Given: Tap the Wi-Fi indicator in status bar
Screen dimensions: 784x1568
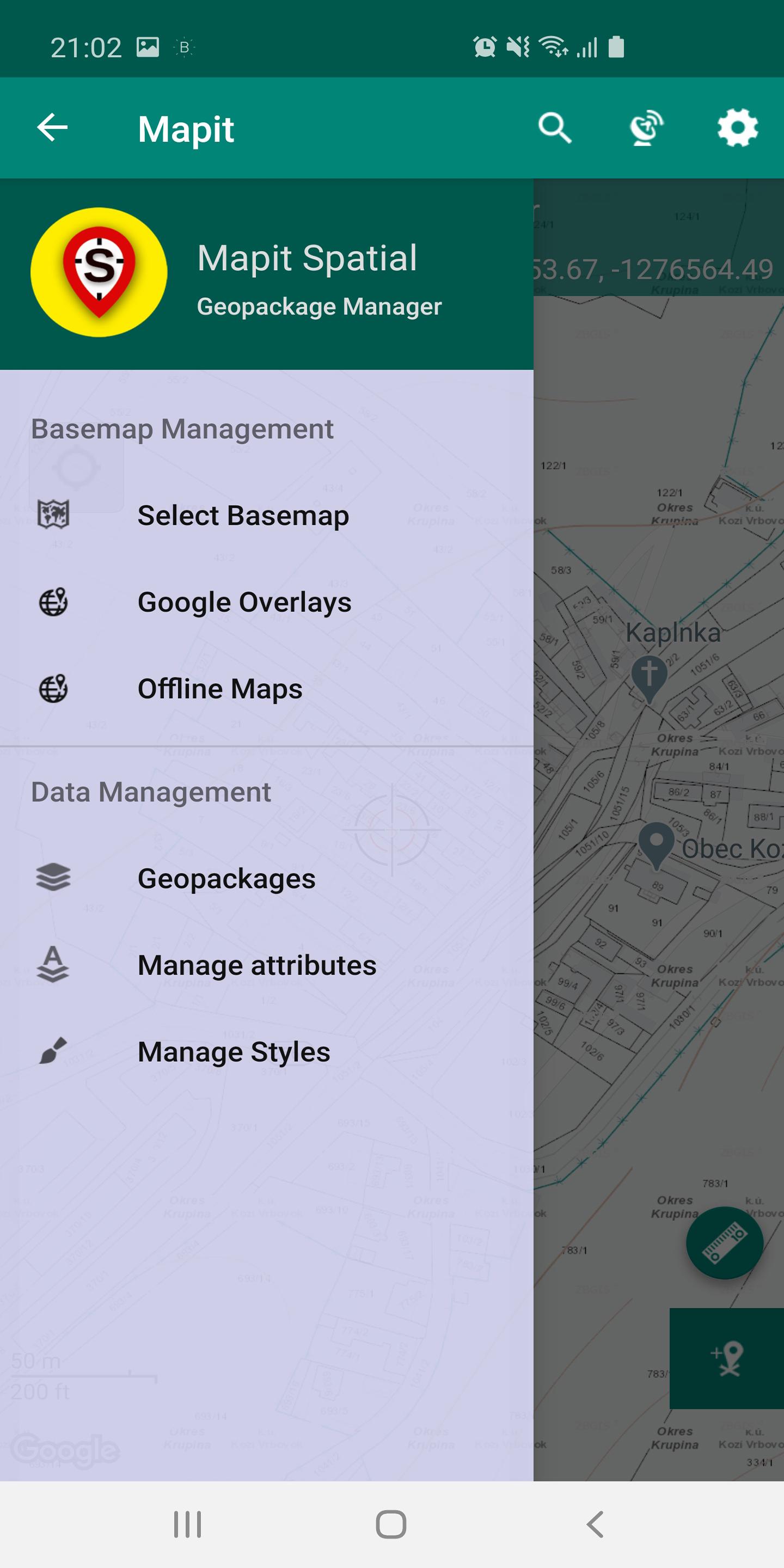Looking at the screenshot, I should pos(554,47).
